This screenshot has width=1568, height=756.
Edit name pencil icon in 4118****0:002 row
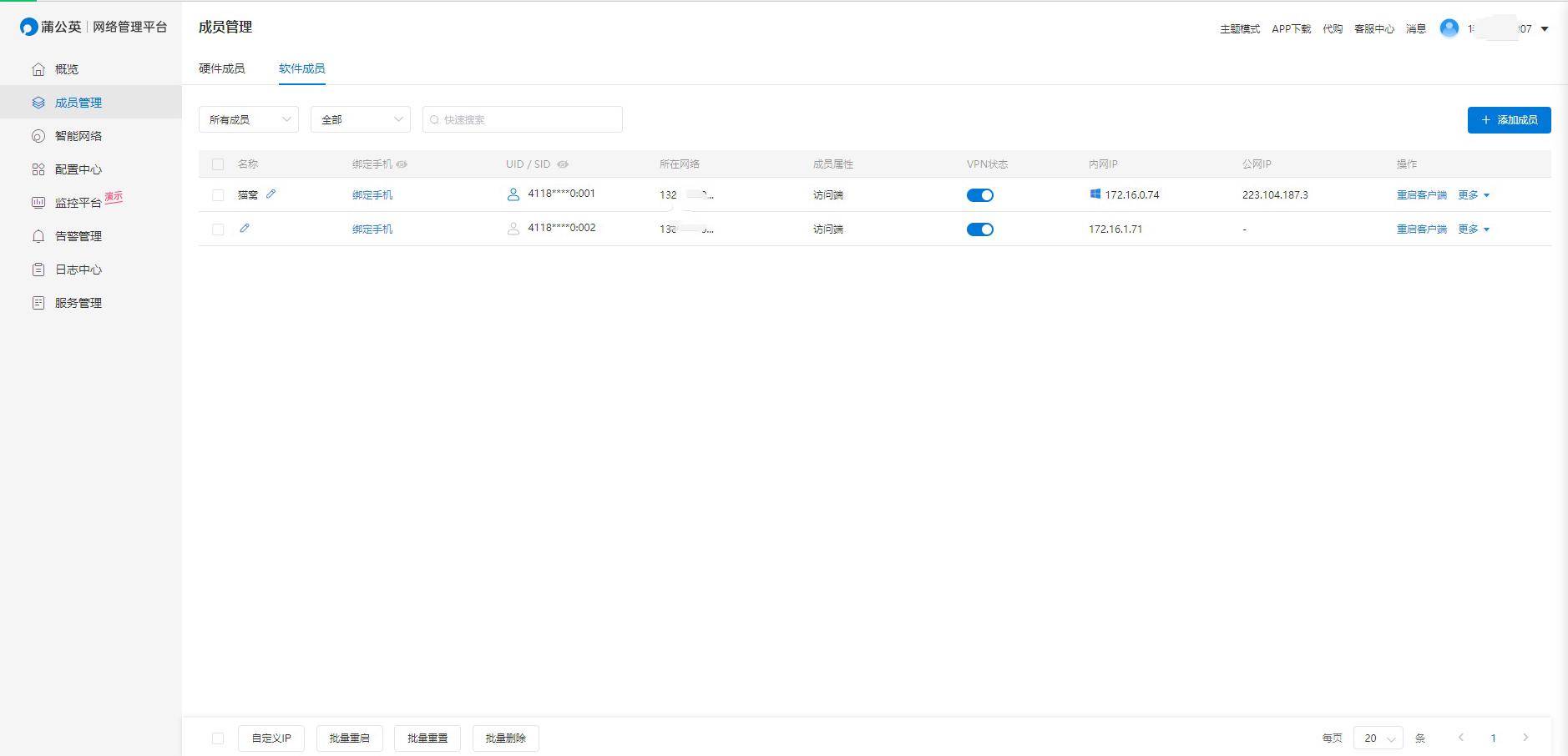tap(245, 228)
